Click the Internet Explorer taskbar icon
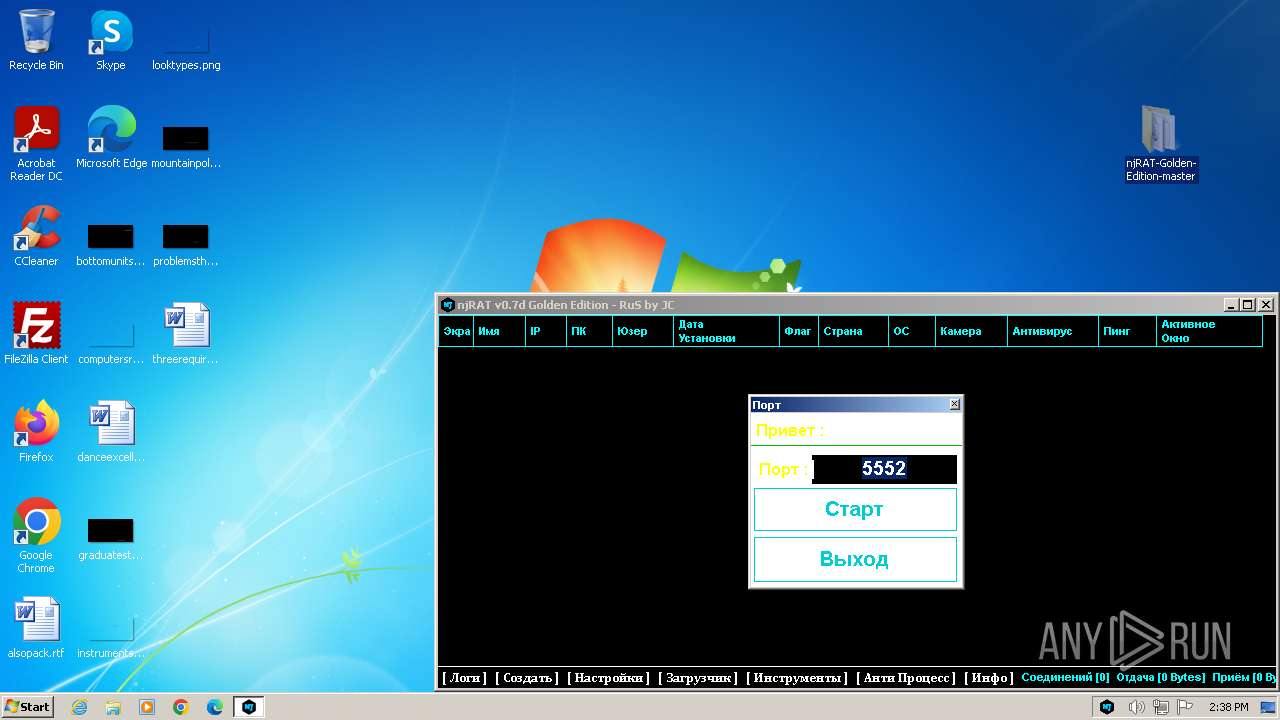 pyautogui.click(x=79, y=707)
